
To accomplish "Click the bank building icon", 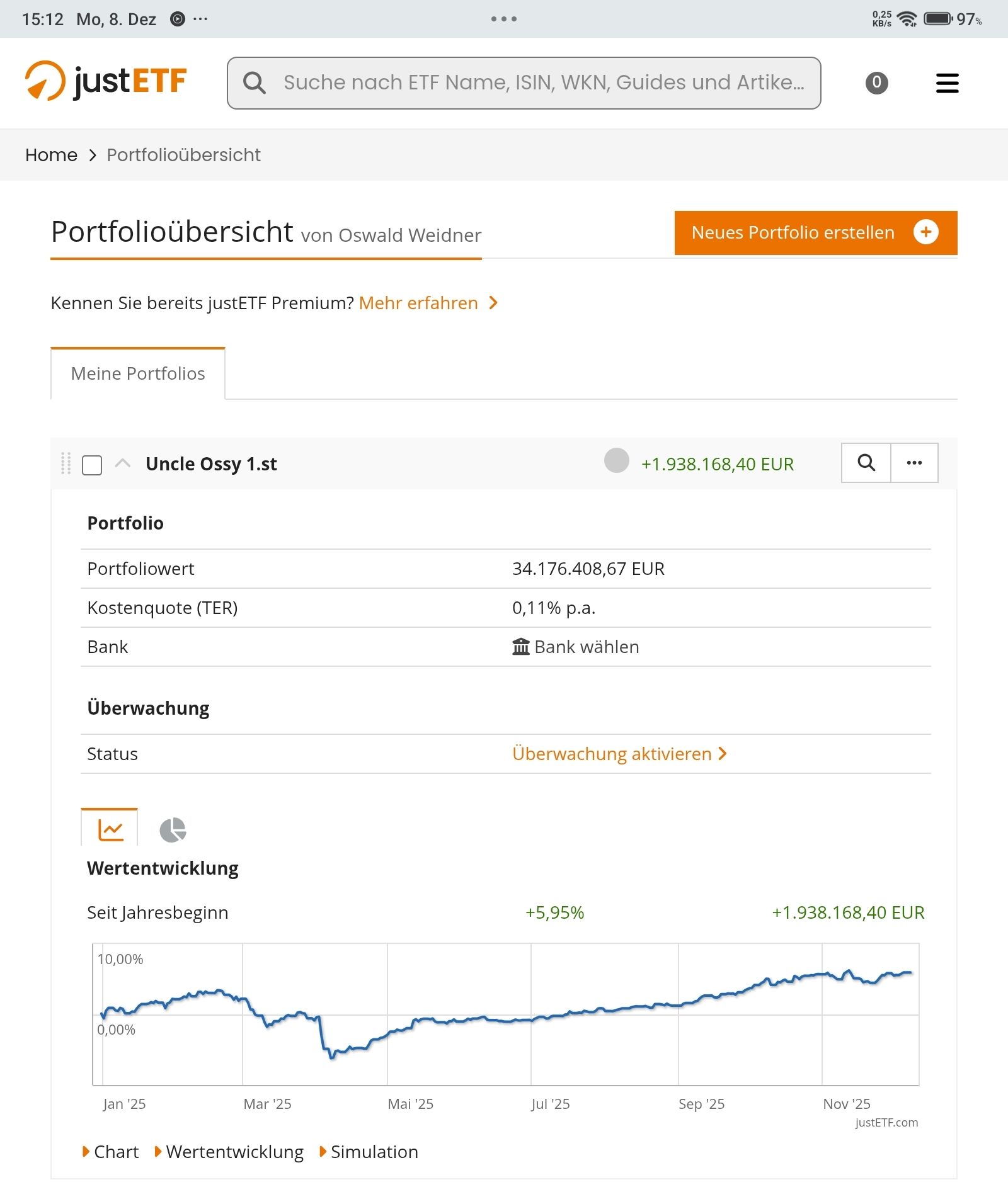I will pyautogui.click(x=520, y=647).
